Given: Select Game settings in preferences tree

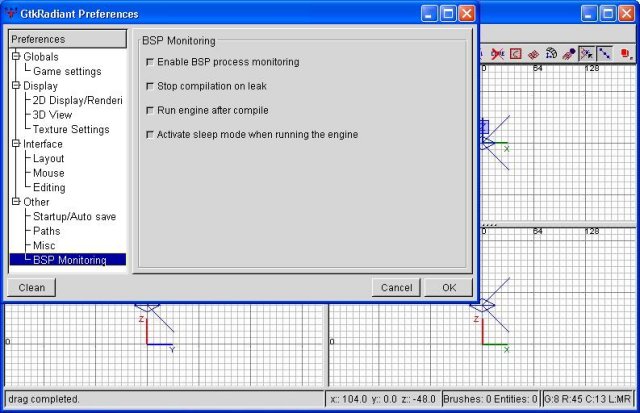Looking at the screenshot, I should 67,71.
